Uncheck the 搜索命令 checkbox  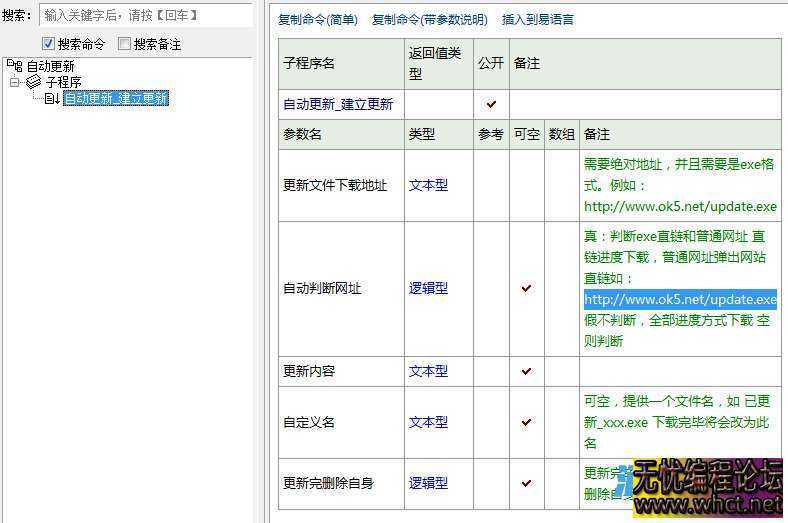pyautogui.click(x=48, y=44)
